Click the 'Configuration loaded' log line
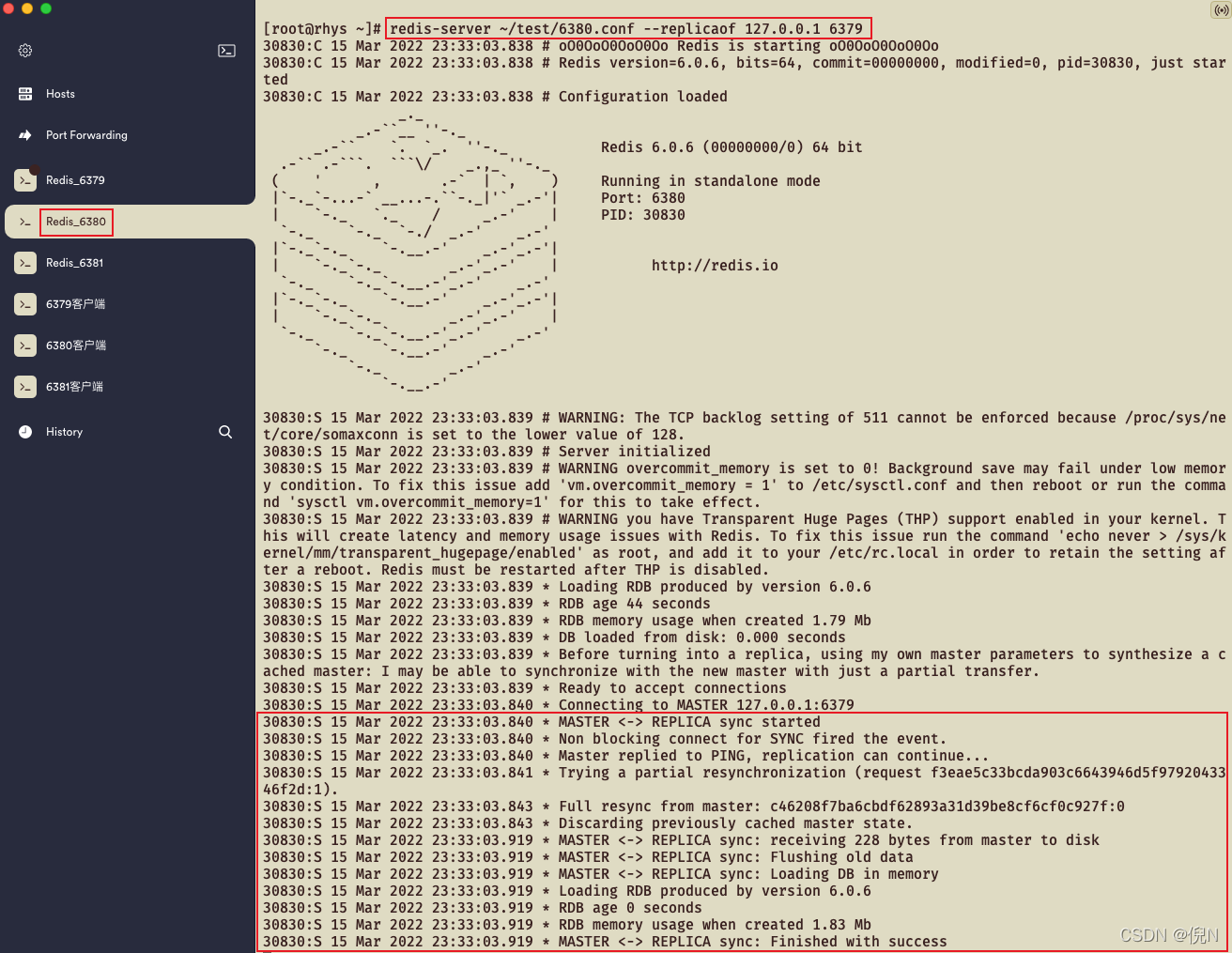Screen dimensions: 1232x953 click(x=495, y=97)
